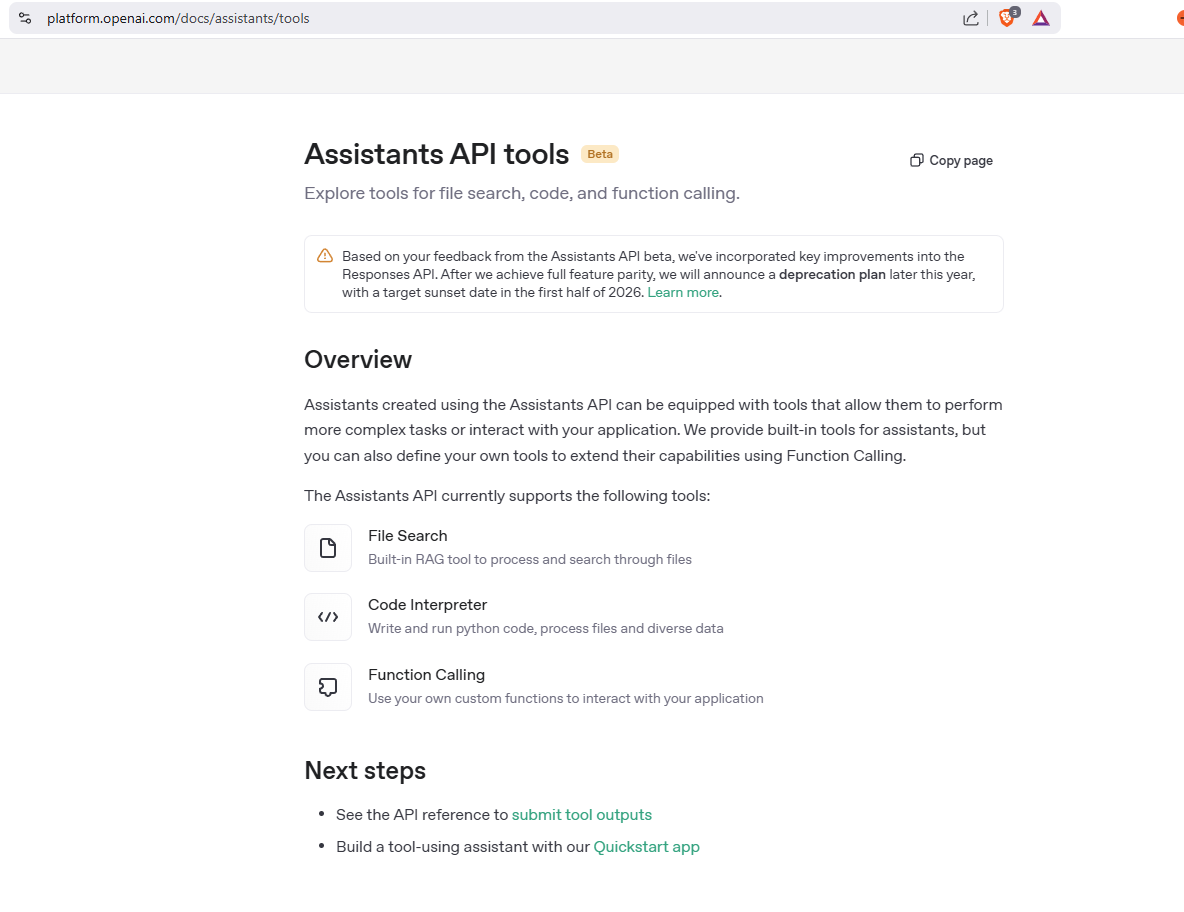Click 'currently supports the following tools' sentence
The width and height of the screenshot is (1184, 912).
click(507, 495)
